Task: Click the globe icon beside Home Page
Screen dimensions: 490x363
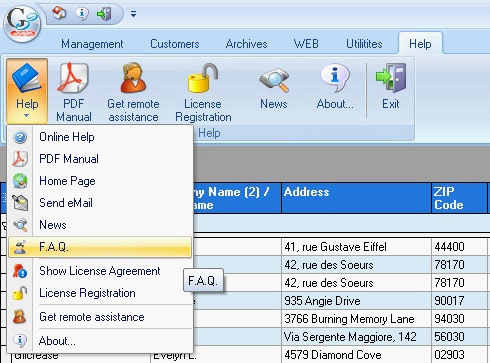Action: pyautogui.click(x=20, y=181)
